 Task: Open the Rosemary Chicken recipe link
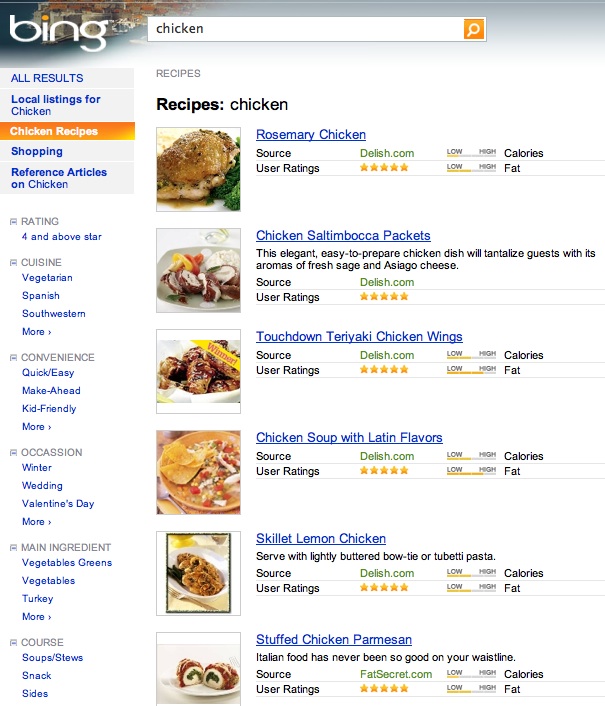click(x=311, y=135)
